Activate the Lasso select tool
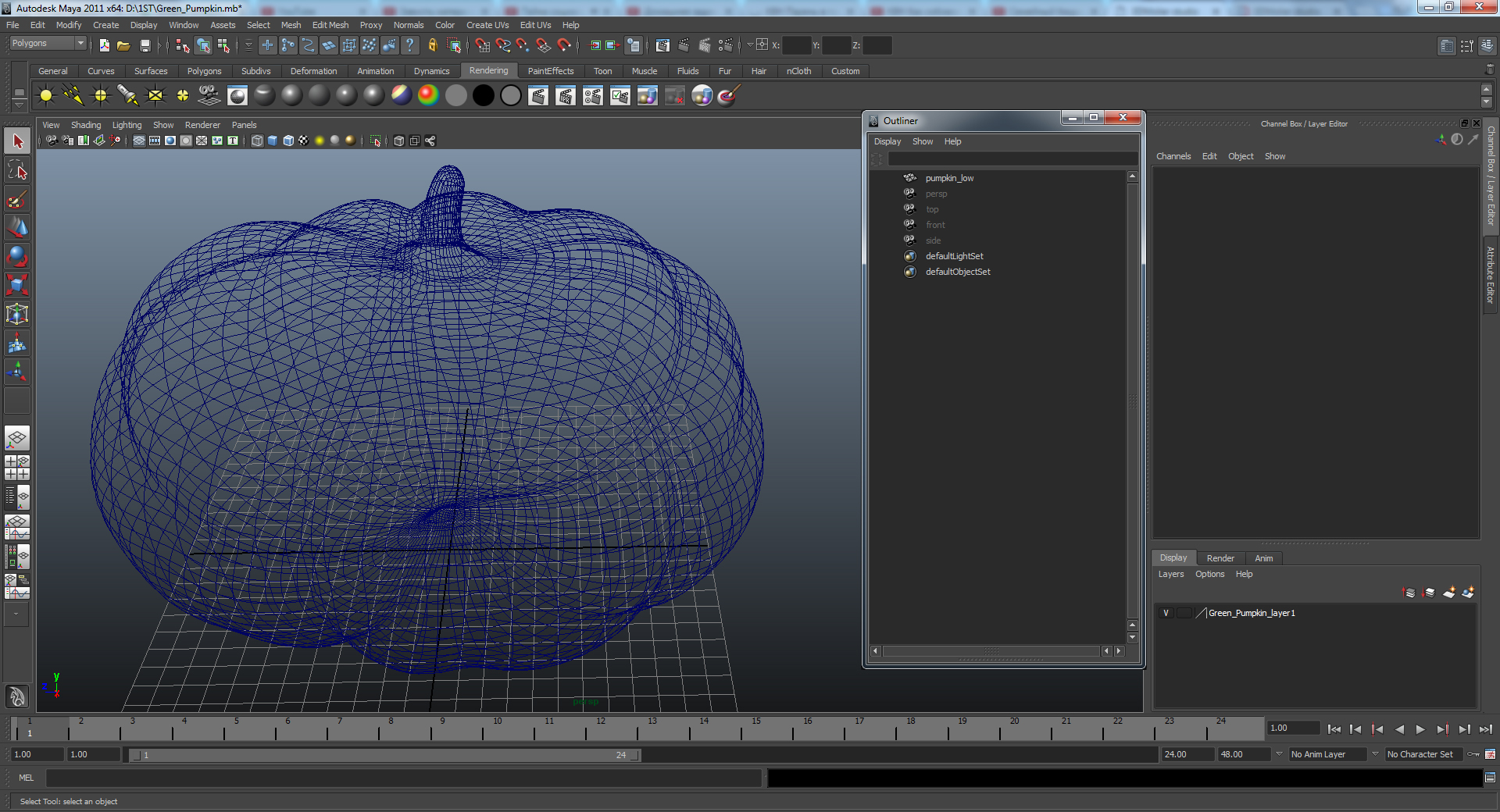This screenshot has width=1500, height=812. click(x=17, y=170)
